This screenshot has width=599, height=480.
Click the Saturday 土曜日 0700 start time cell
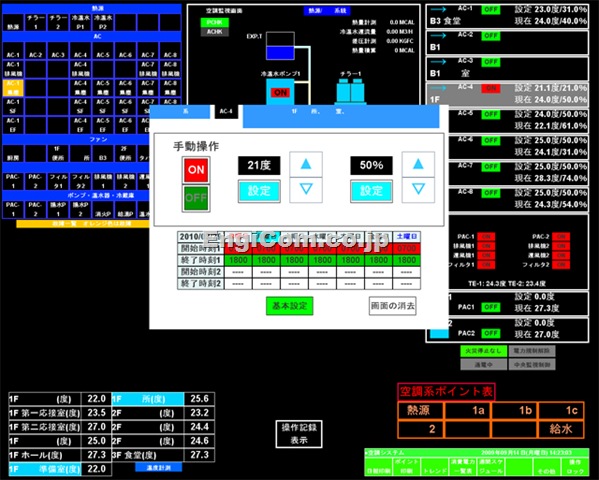coord(406,248)
